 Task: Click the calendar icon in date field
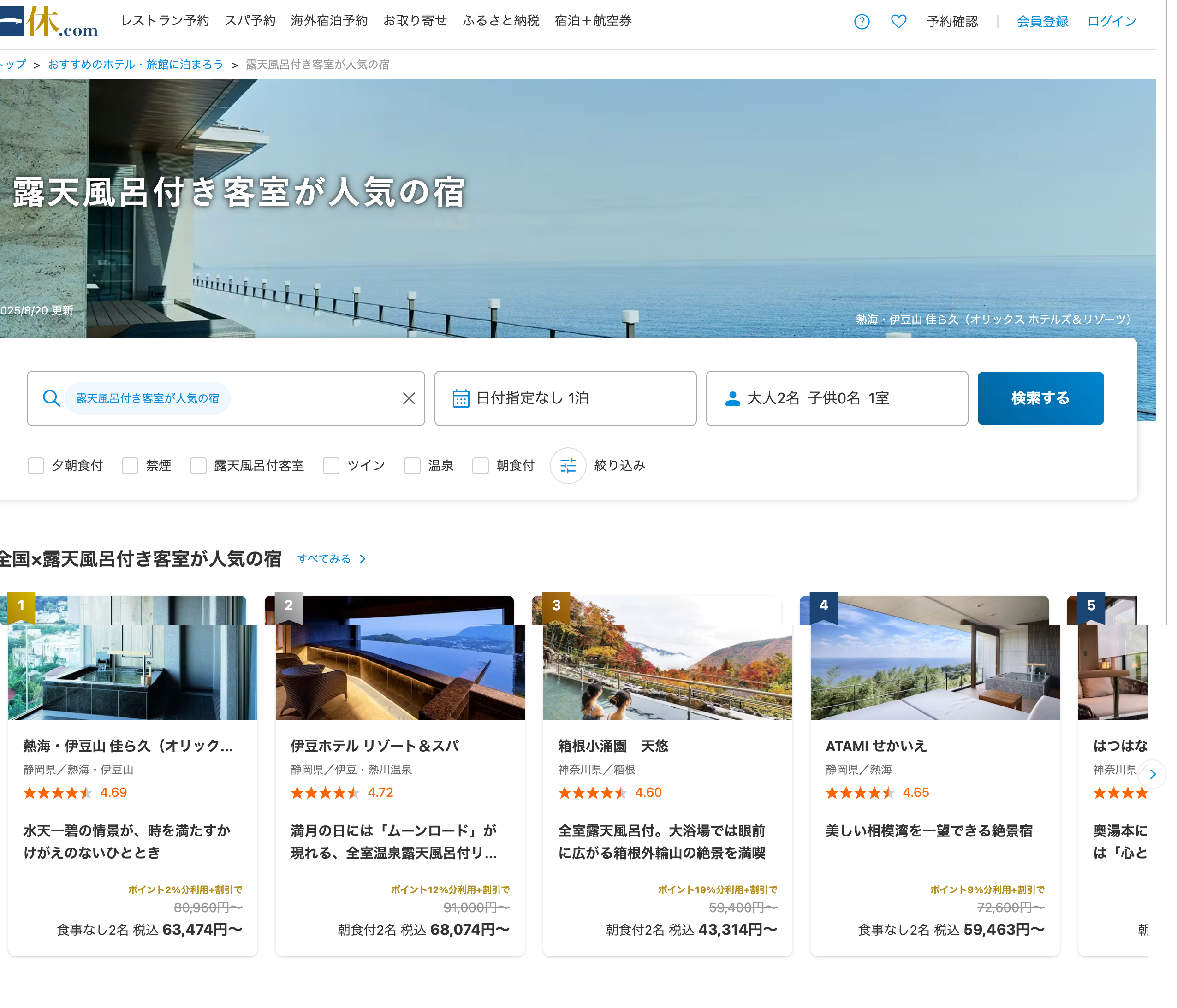pos(461,398)
